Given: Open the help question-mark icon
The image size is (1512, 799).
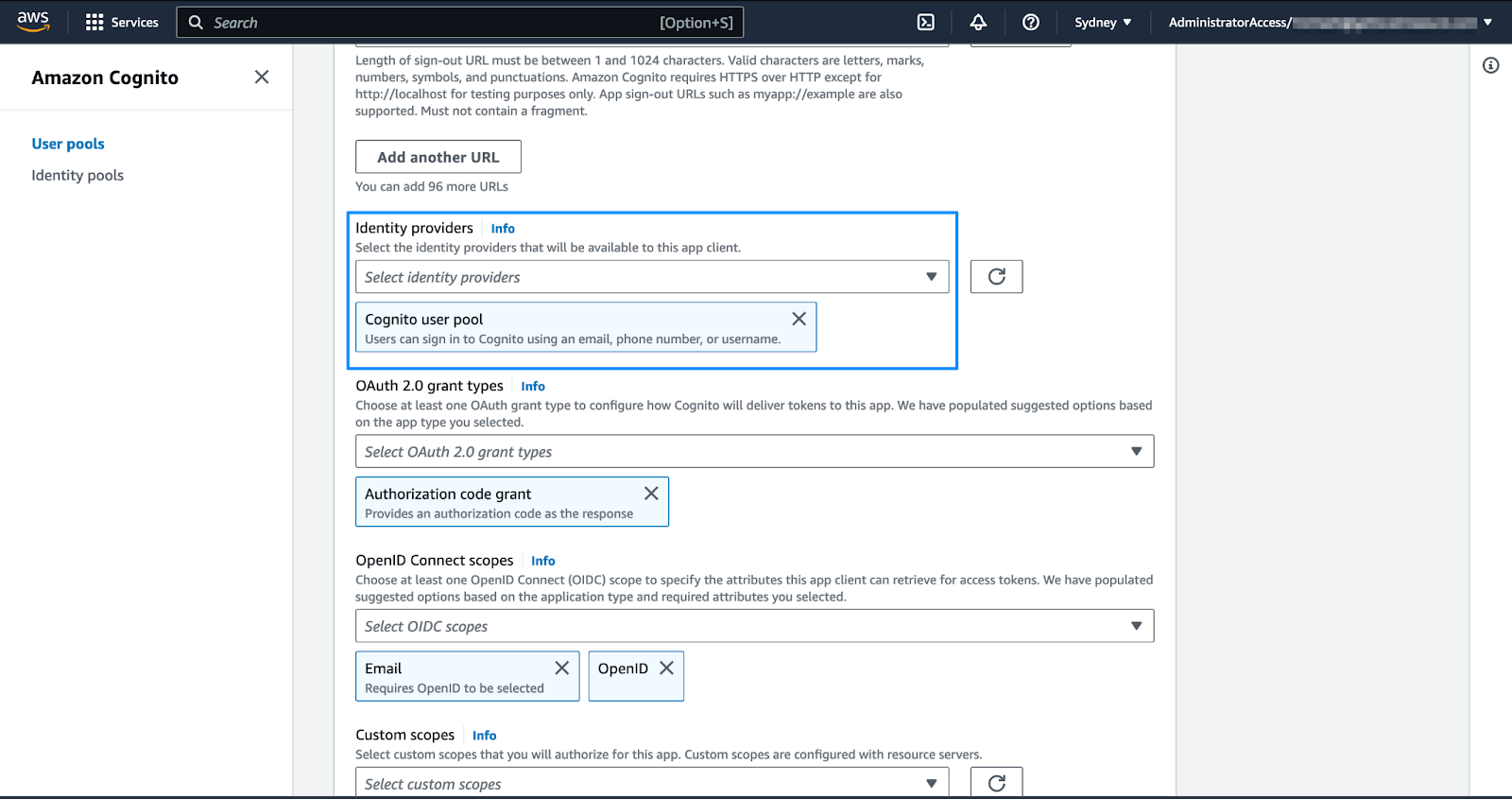Looking at the screenshot, I should point(1031,22).
